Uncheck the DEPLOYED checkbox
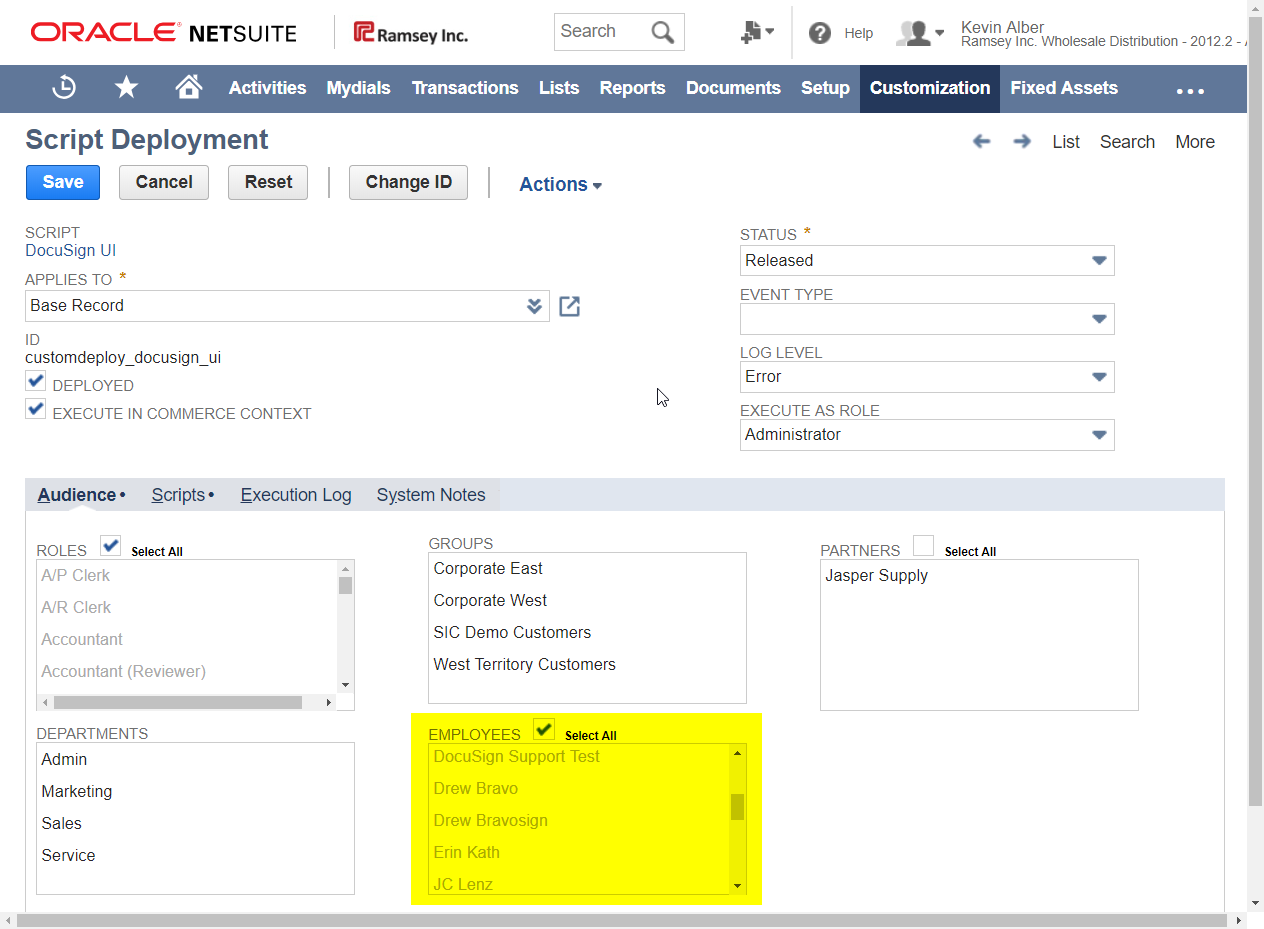This screenshot has width=1264, height=929. tap(35, 380)
